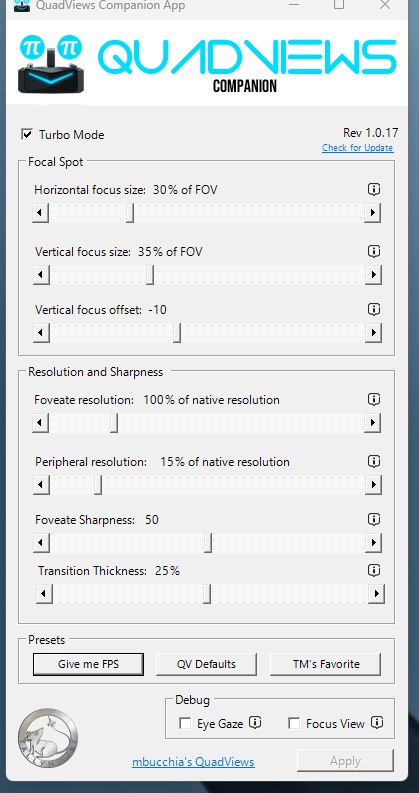
Task: Enable the Focus View debug checkbox
Action: pyautogui.click(x=294, y=724)
